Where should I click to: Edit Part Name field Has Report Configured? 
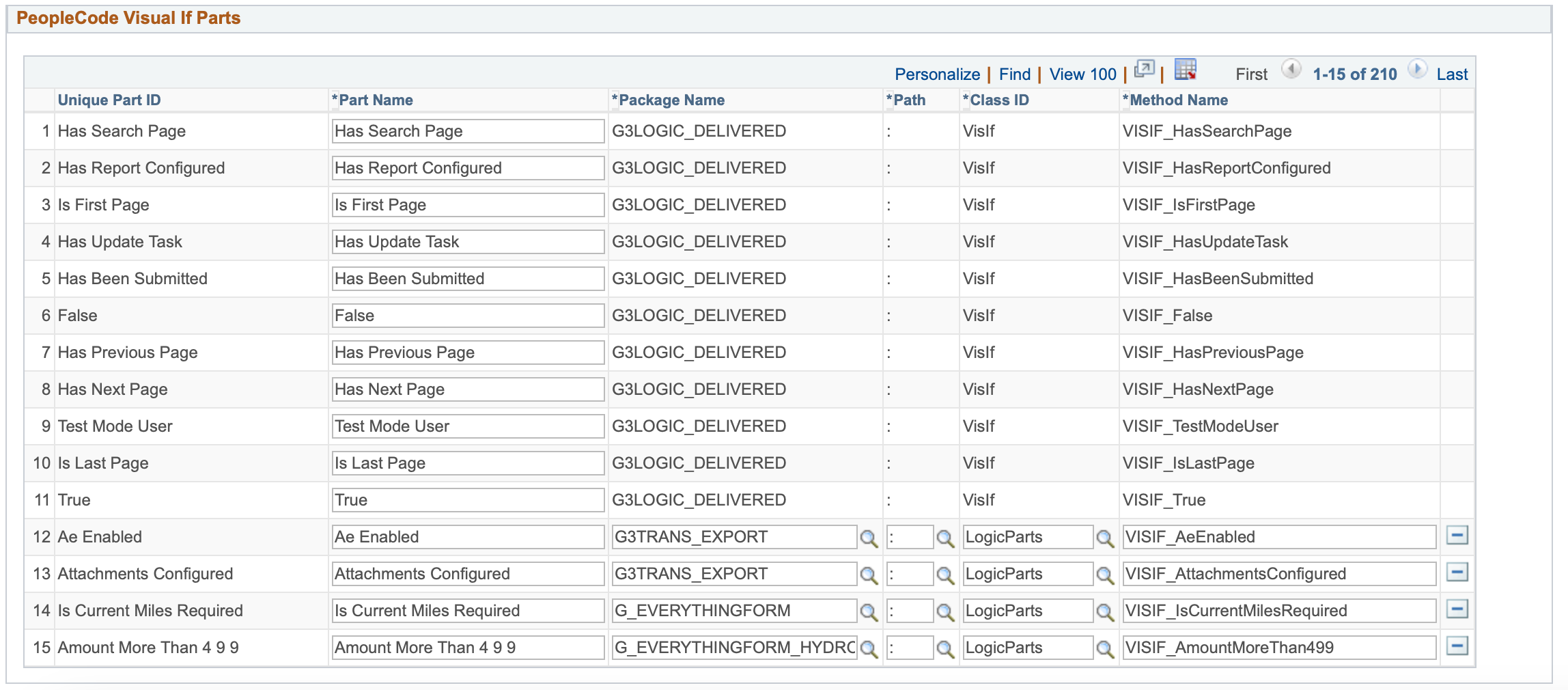468,168
